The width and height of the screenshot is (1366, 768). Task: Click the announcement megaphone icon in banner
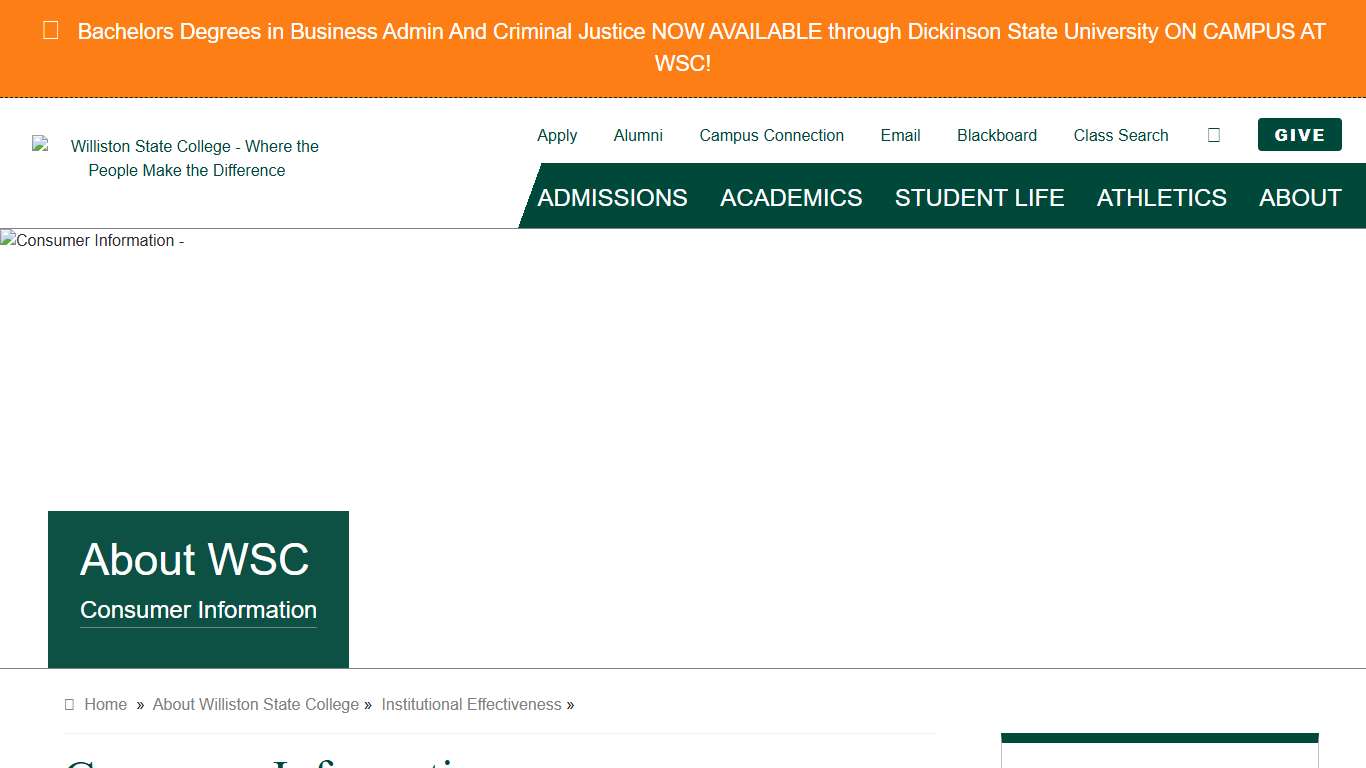click(x=50, y=31)
